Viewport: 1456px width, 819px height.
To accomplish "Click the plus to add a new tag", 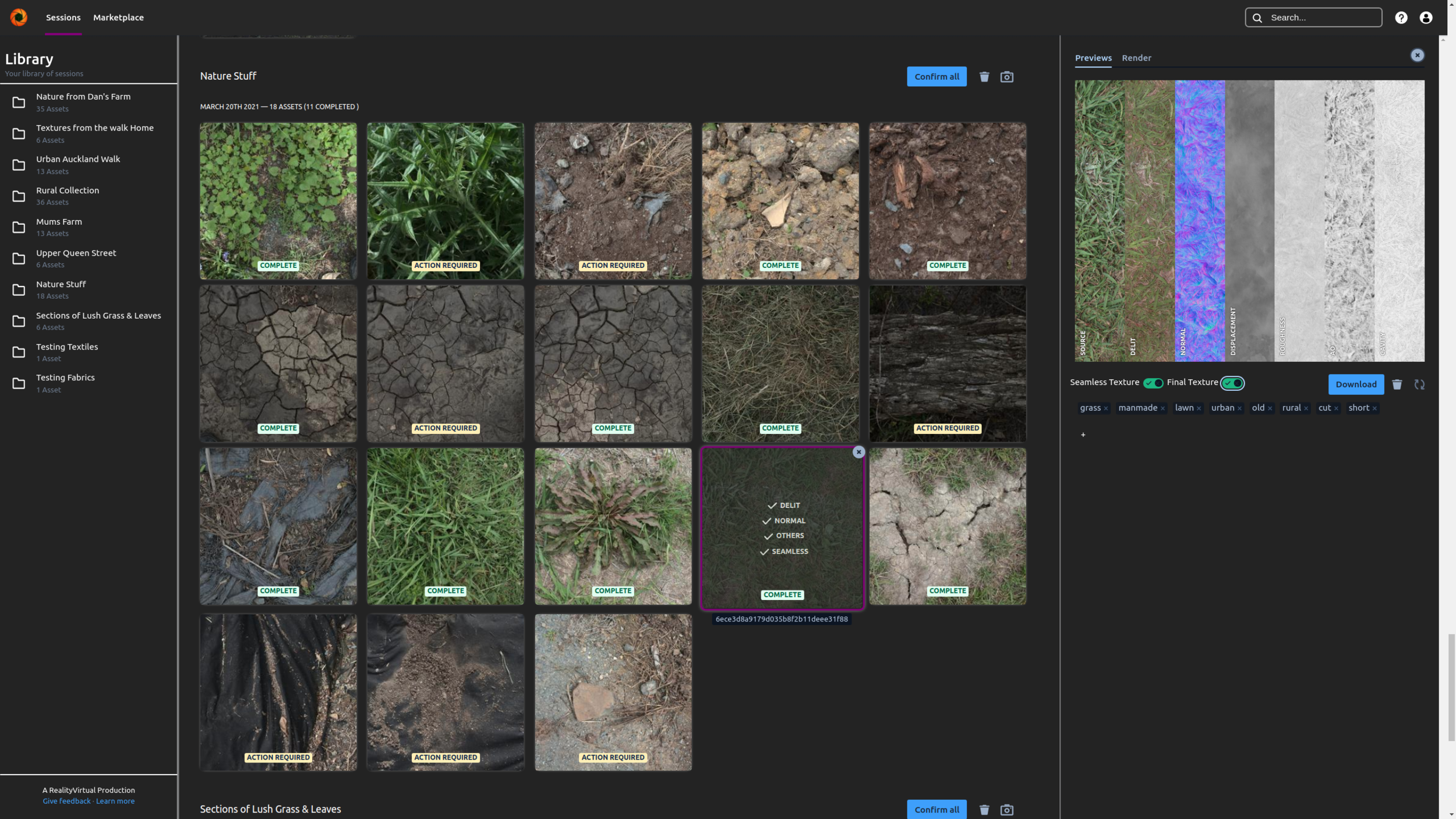I will pos(1082,435).
